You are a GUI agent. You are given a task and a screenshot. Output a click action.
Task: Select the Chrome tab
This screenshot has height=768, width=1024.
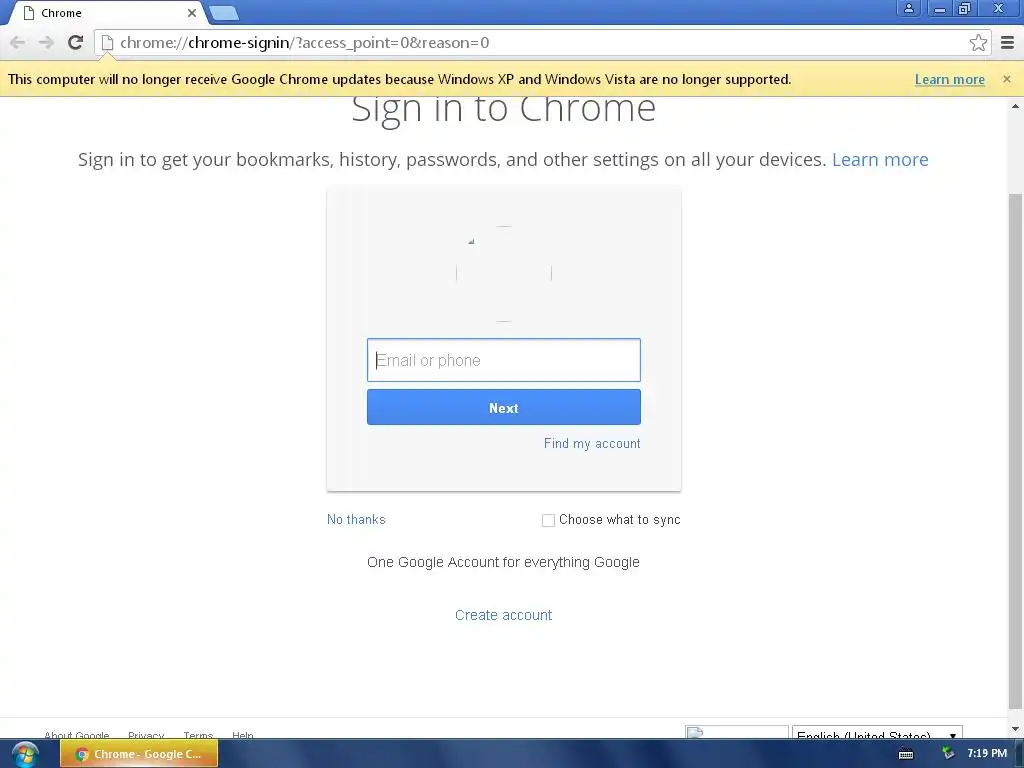tap(104, 13)
